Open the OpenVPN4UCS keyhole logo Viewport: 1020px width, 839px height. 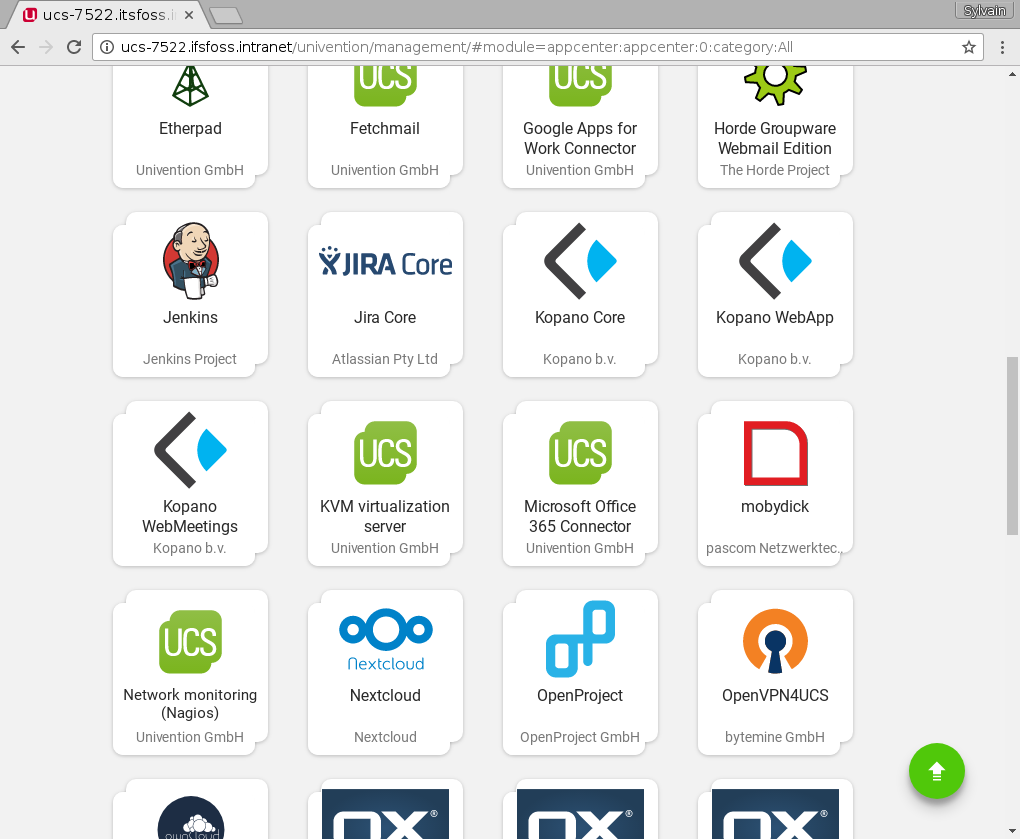775,641
